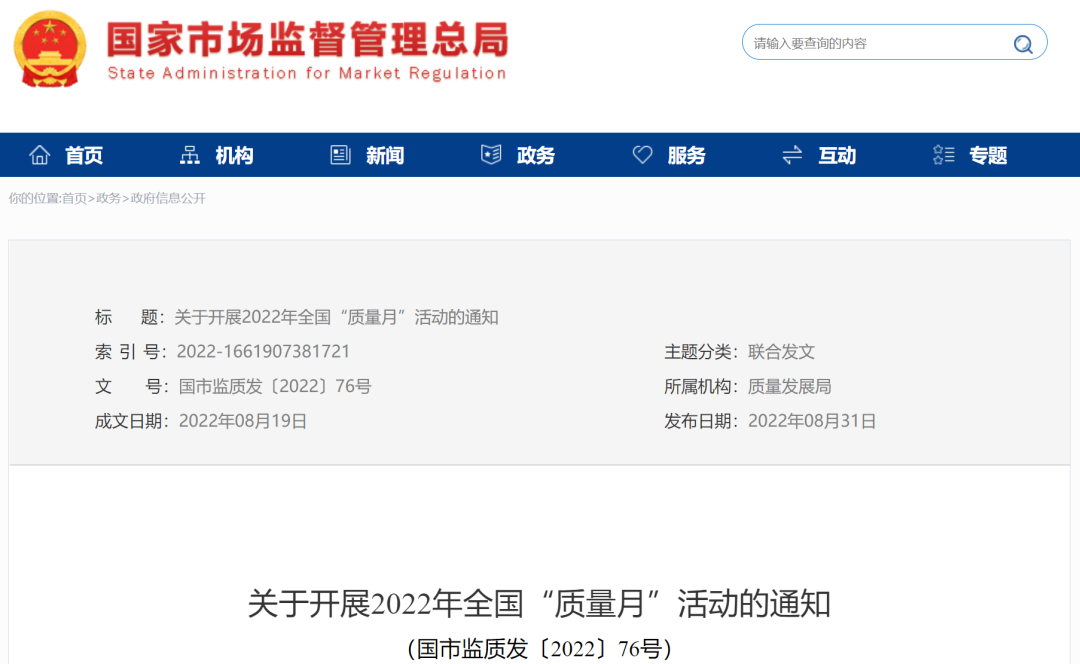This screenshot has width=1080, height=664.
Task: Open the 机构 navigation menu item
Action: 234,156
